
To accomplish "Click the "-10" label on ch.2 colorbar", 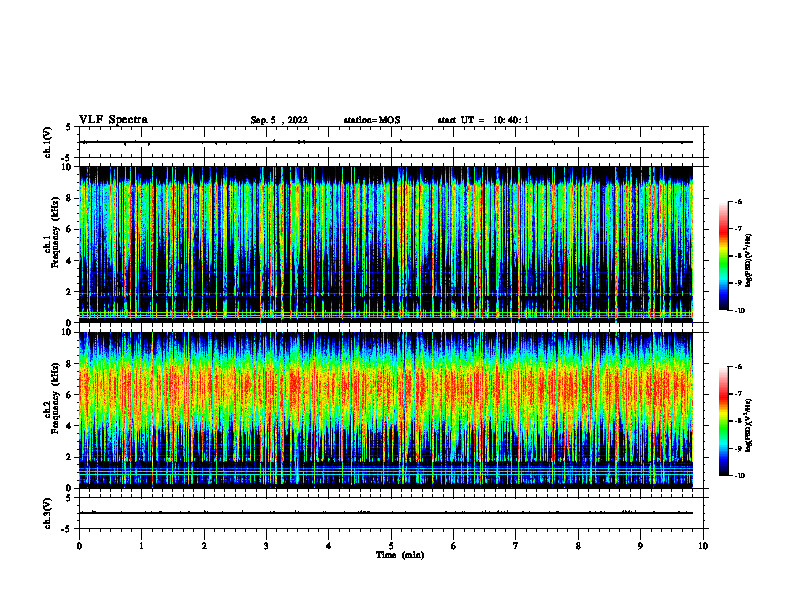I will [739, 476].
